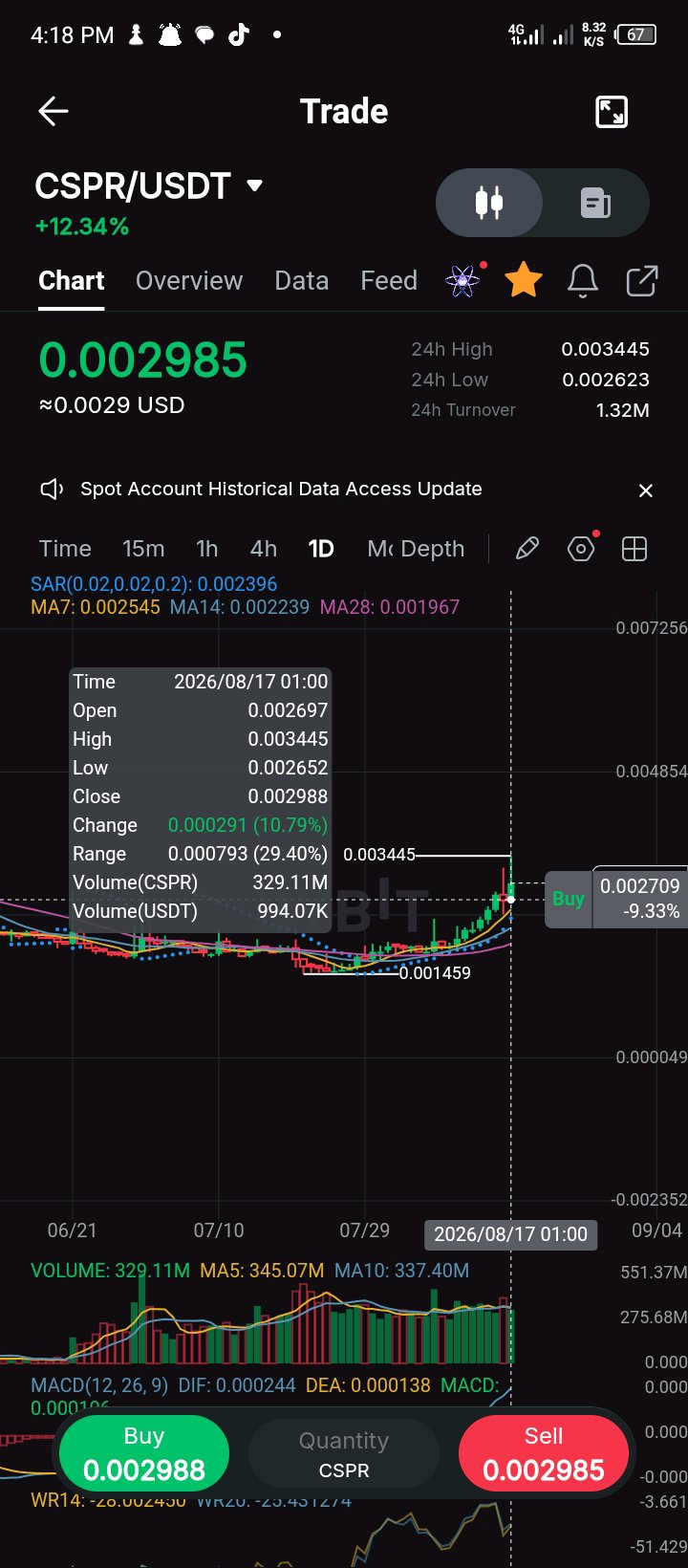Go back with the left arrow
This screenshot has width=688, height=1568.
[x=54, y=112]
